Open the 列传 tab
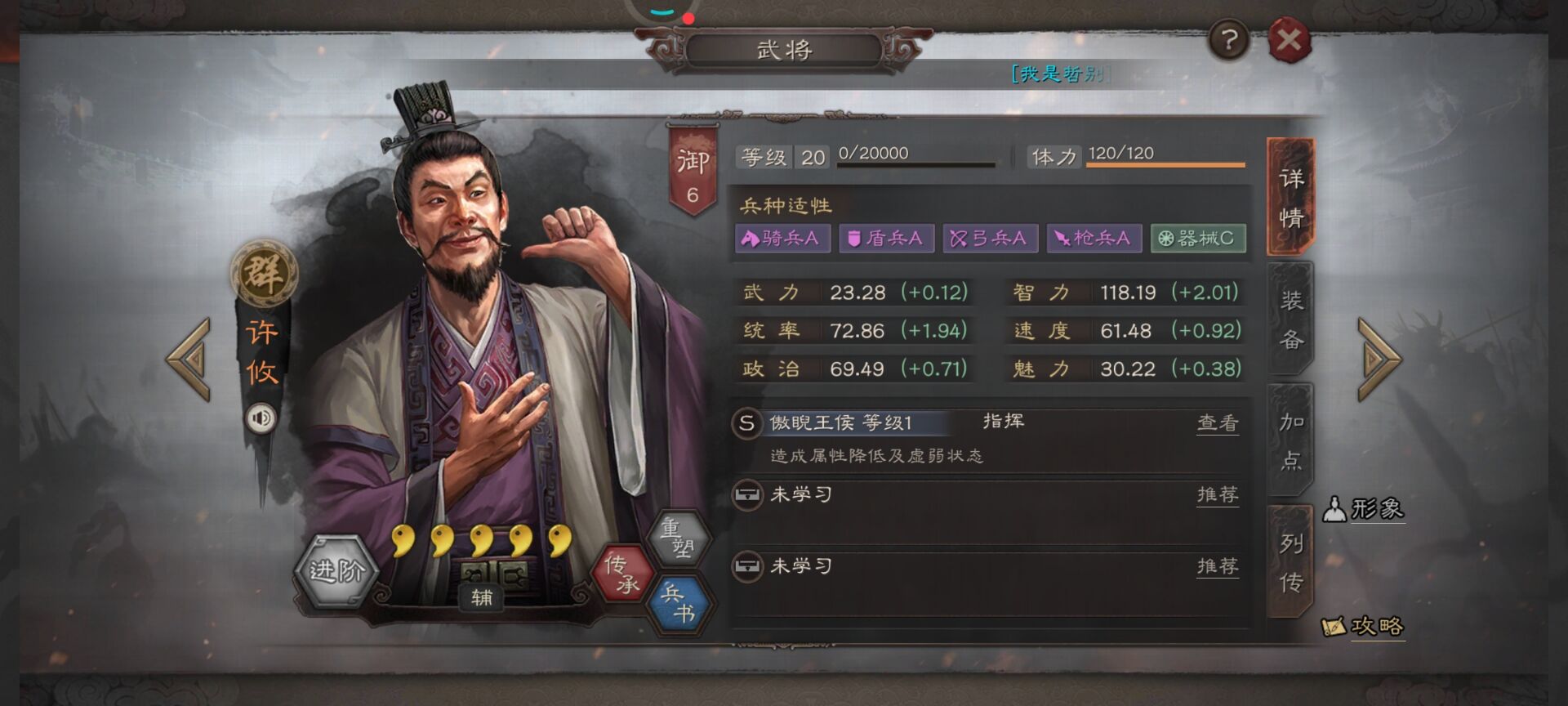 click(x=1290, y=562)
